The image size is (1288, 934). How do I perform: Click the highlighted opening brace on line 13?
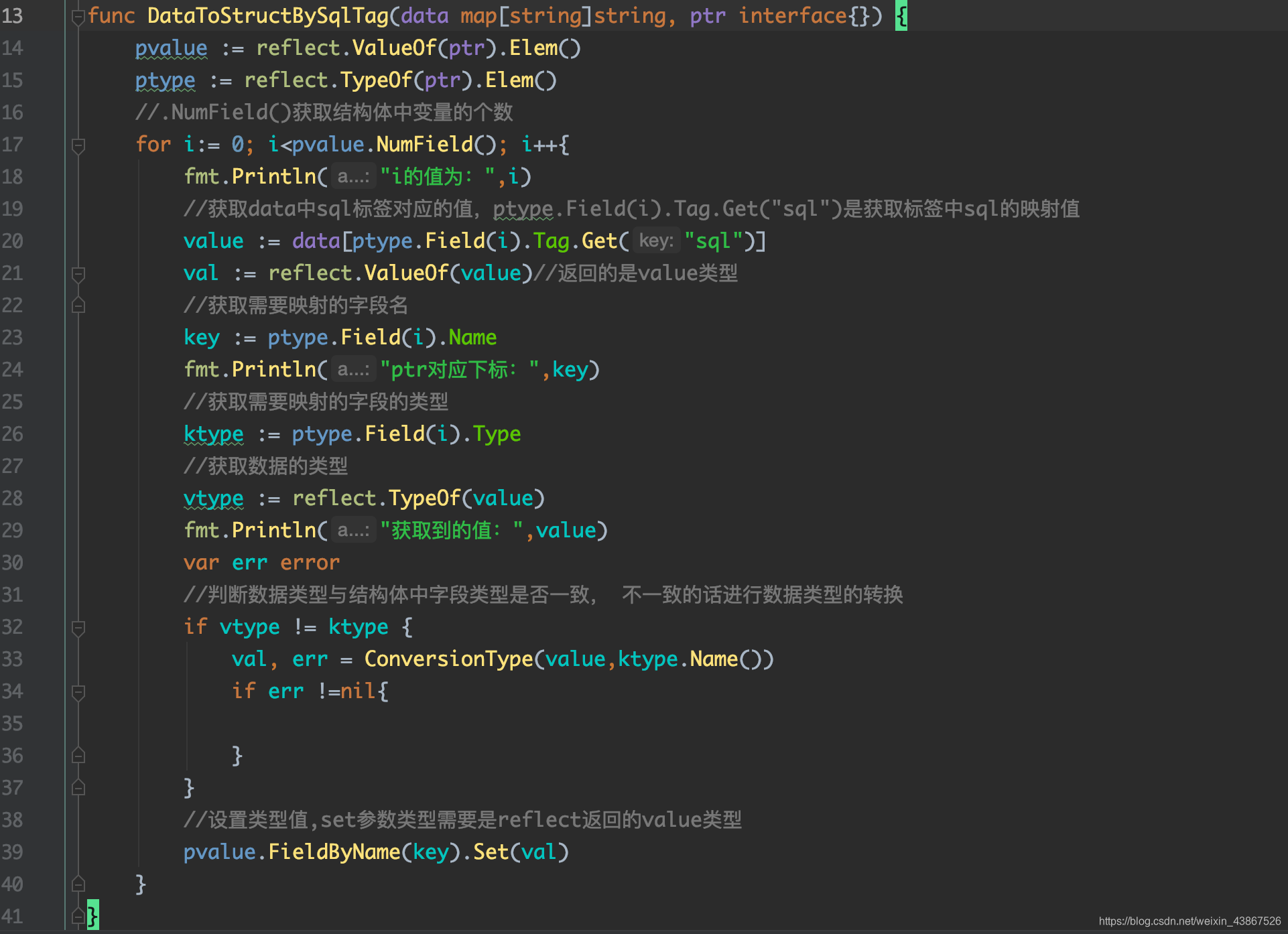(901, 16)
